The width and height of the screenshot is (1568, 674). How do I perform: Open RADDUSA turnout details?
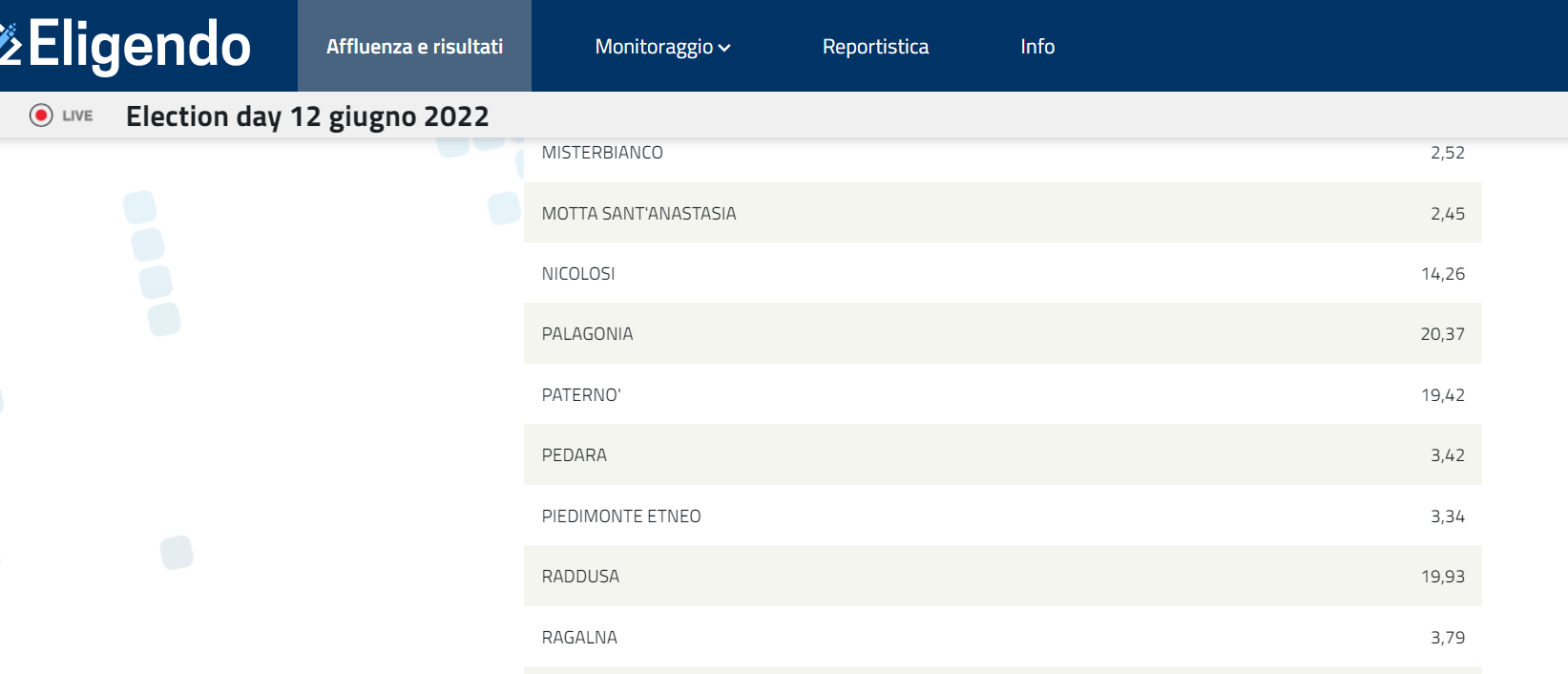(1000, 576)
